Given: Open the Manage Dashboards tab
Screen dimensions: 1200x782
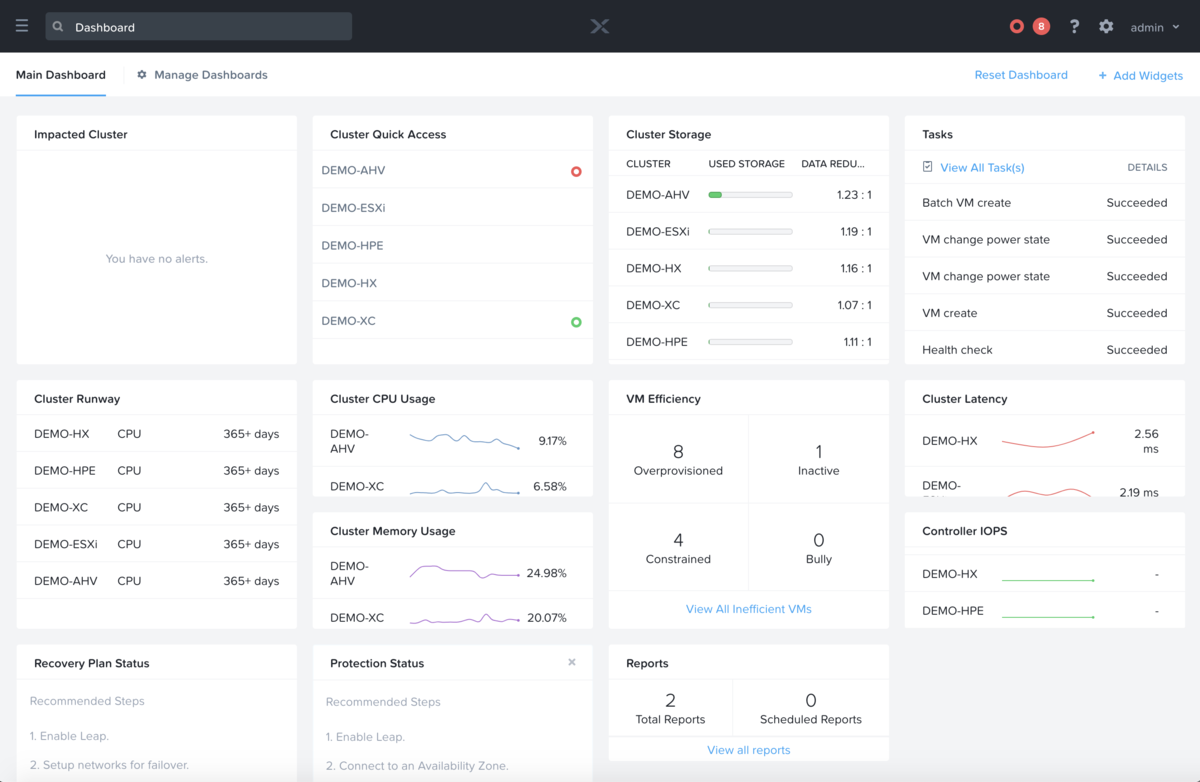Looking at the screenshot, I should click(x=211, y=74).
